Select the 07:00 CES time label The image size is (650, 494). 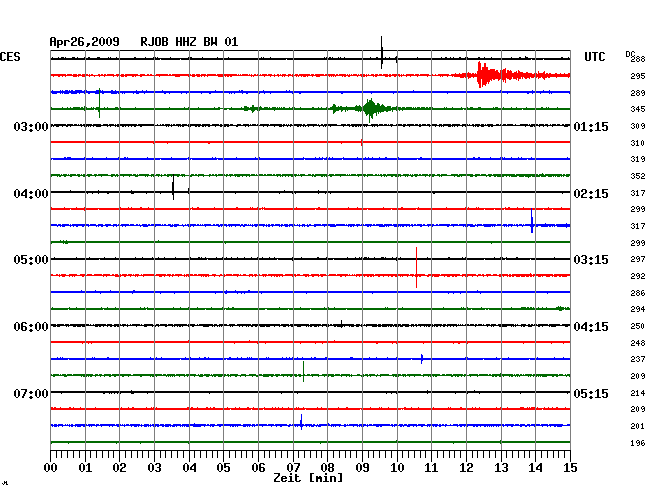pyautogui.click(x=31, y=393)
